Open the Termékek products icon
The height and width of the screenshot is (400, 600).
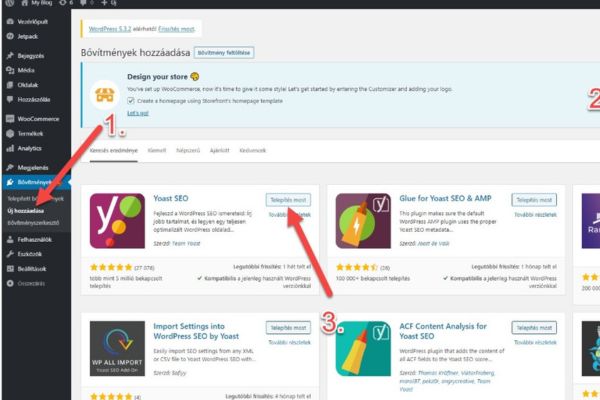click(x=10, y=134)
